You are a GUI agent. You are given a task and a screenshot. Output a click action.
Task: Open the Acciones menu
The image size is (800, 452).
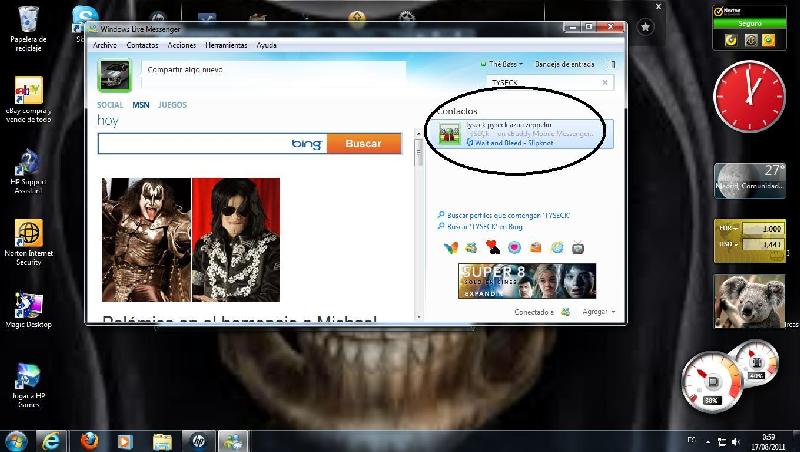click(x=182, y=45)
